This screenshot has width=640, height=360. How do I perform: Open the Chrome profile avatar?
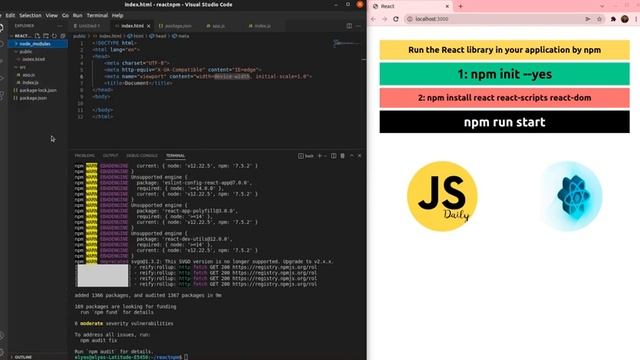[624, 19]
